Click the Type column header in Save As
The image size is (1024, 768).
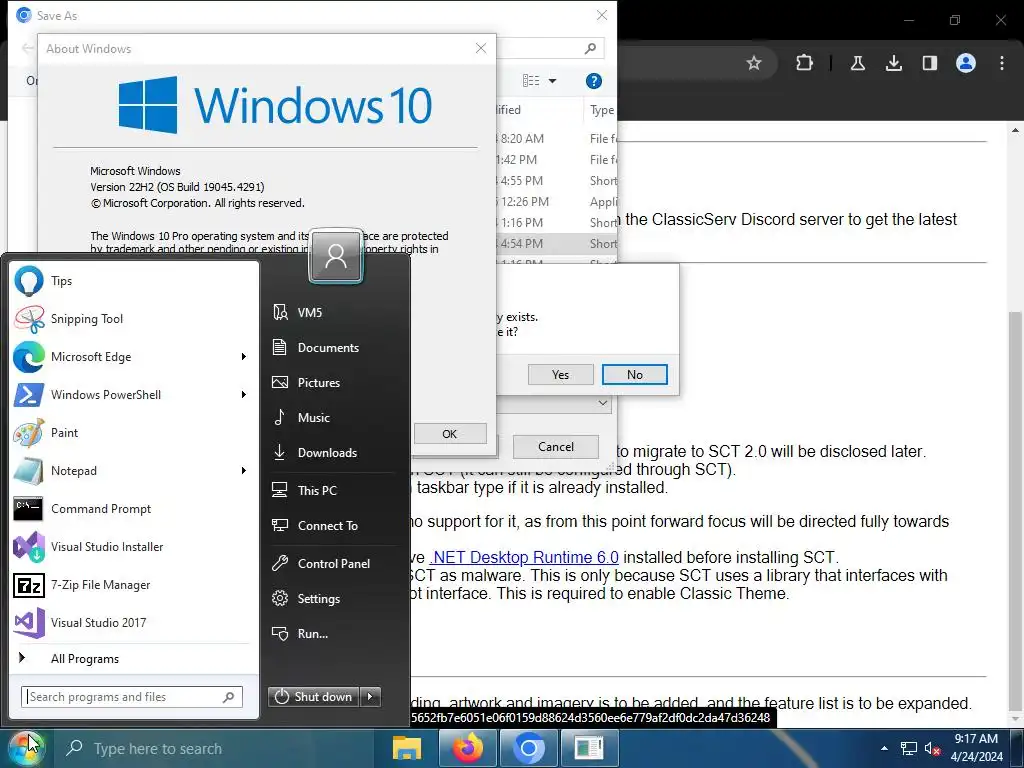pyautogui.click(x=601, y=110)
